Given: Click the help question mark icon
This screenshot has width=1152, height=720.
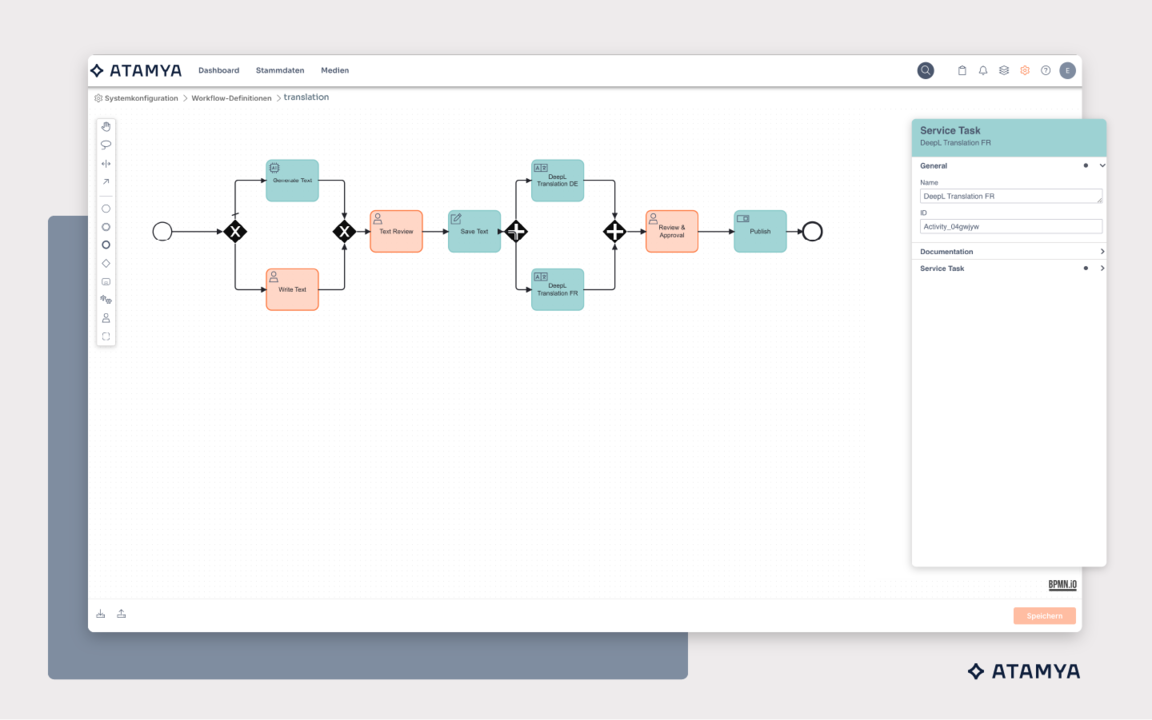Looking at the screenshot, I should coord(1045,71).
